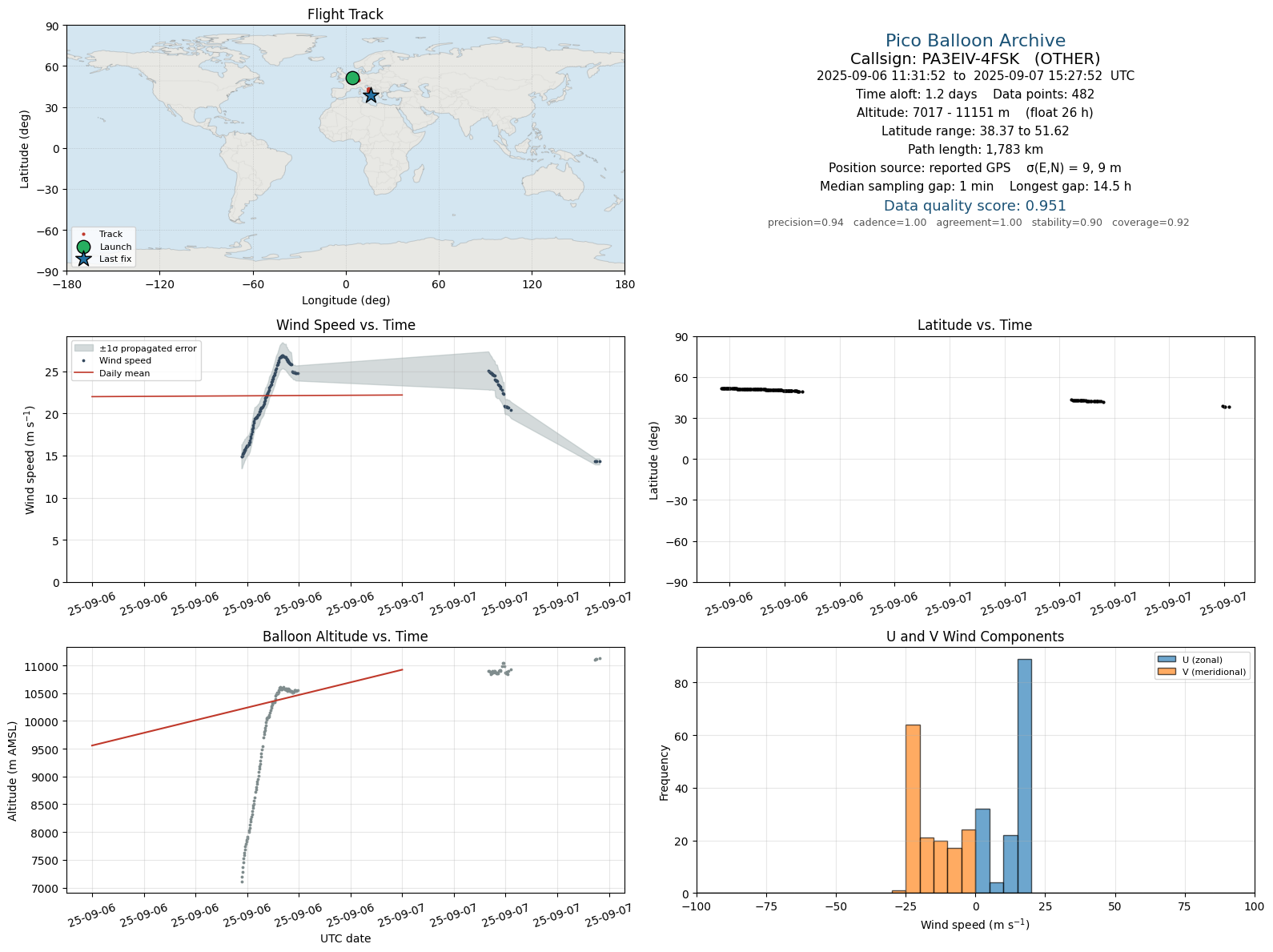1273x952 pixels.
Task: Click the "Latitude vs. Time" chart title
Action: click(x=974, y=325)
